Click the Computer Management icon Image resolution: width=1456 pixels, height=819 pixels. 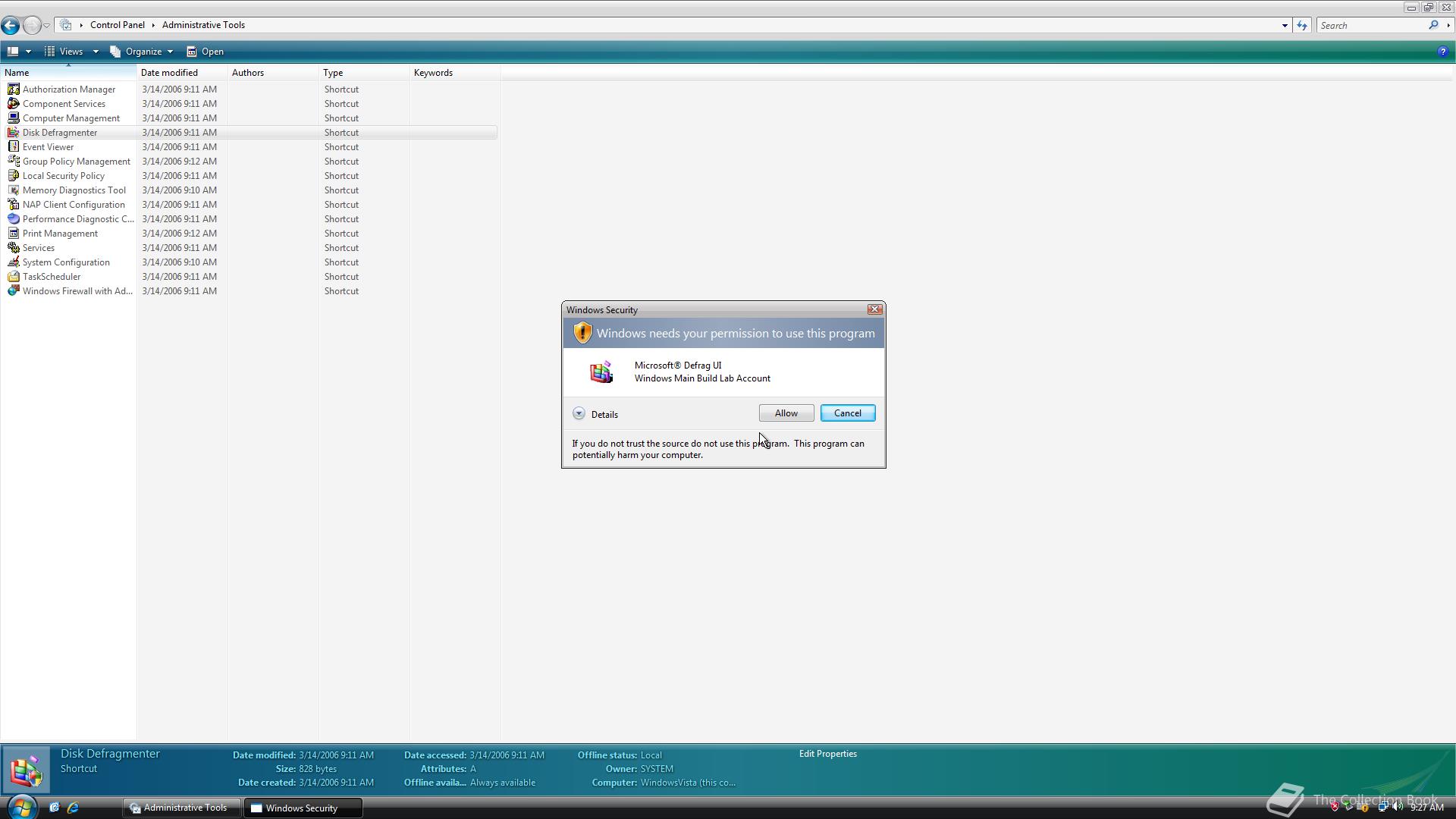tap(13, 118)
